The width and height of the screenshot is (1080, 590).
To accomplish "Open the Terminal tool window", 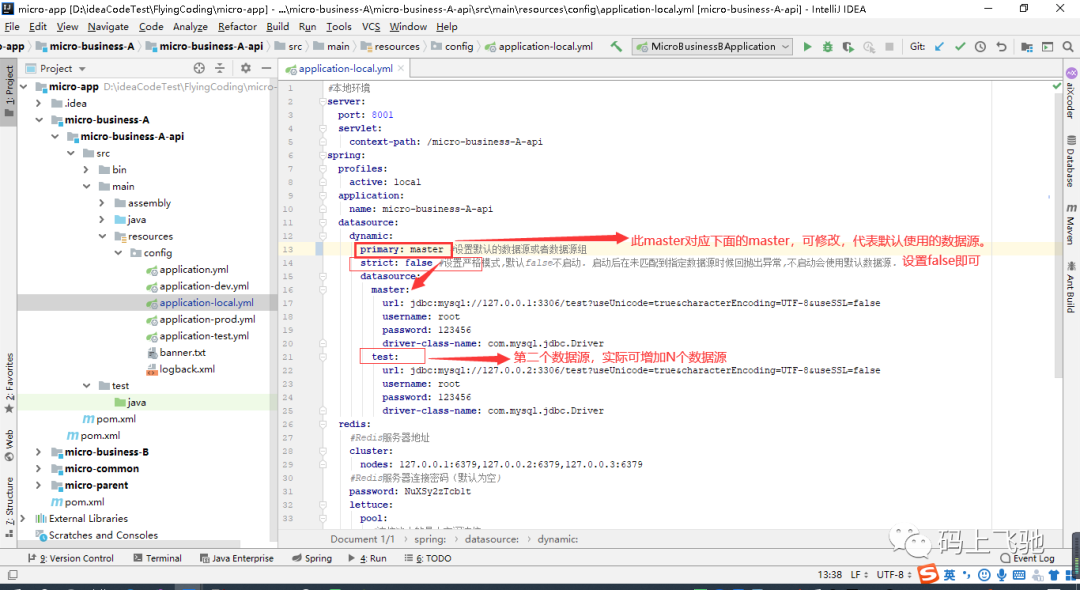I will click(x=158, y=558).
